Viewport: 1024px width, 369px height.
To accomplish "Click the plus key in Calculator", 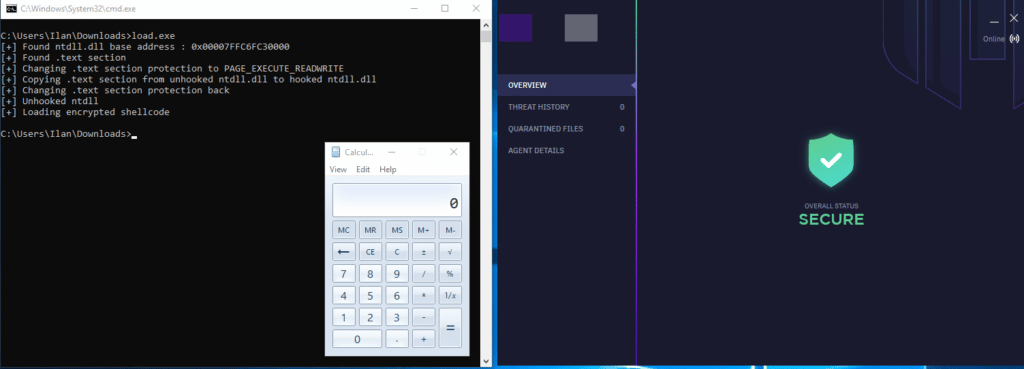I will coord(423,339).
